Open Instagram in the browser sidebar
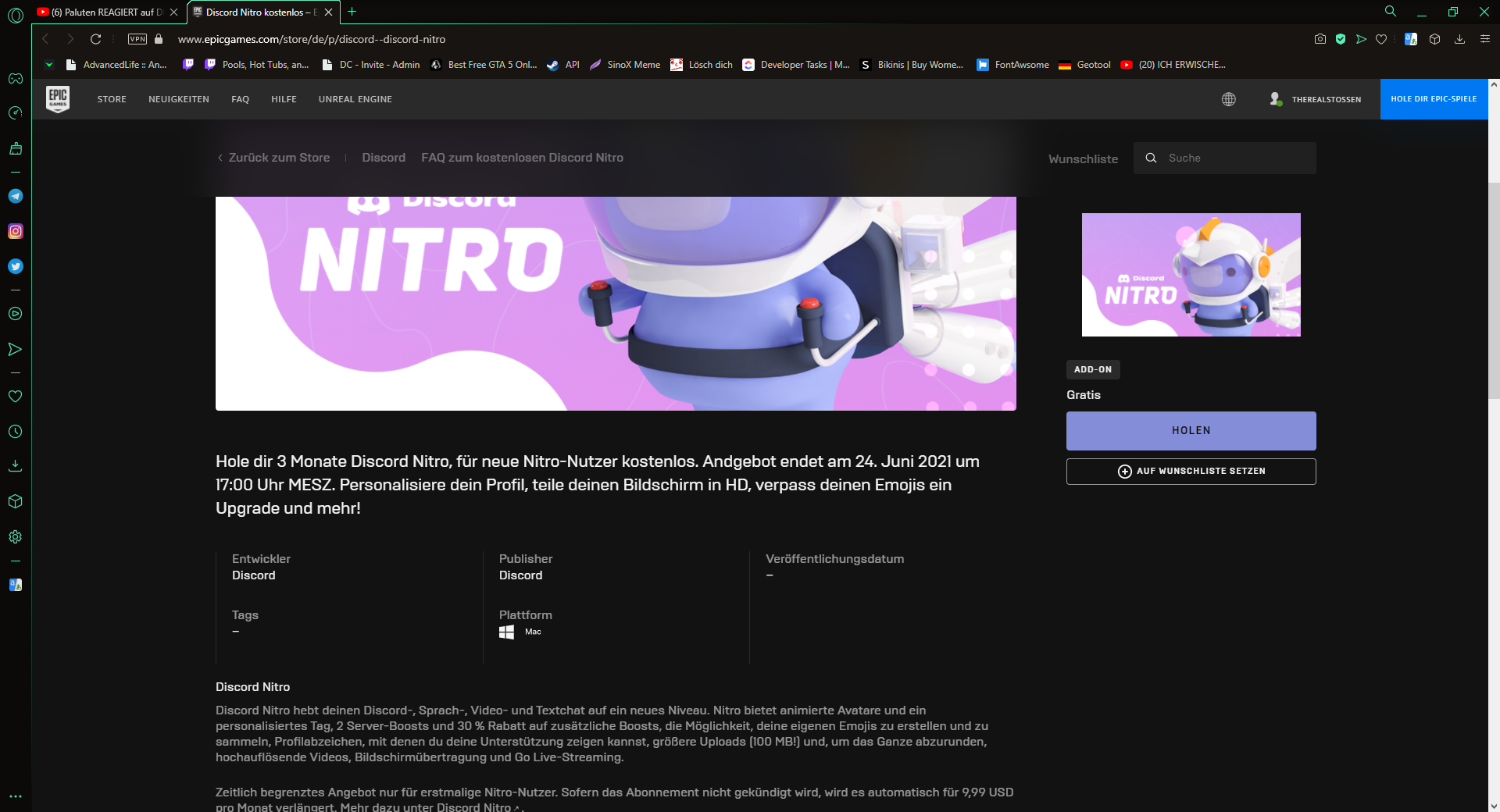The image size is (1500, 812). [x=15, y=231]
